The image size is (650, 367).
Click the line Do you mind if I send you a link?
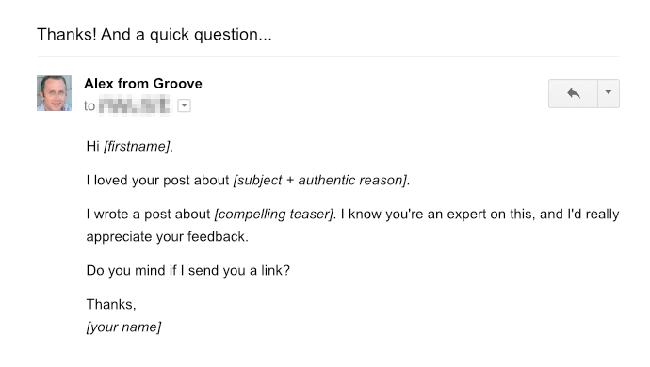(x=188, y=271)
